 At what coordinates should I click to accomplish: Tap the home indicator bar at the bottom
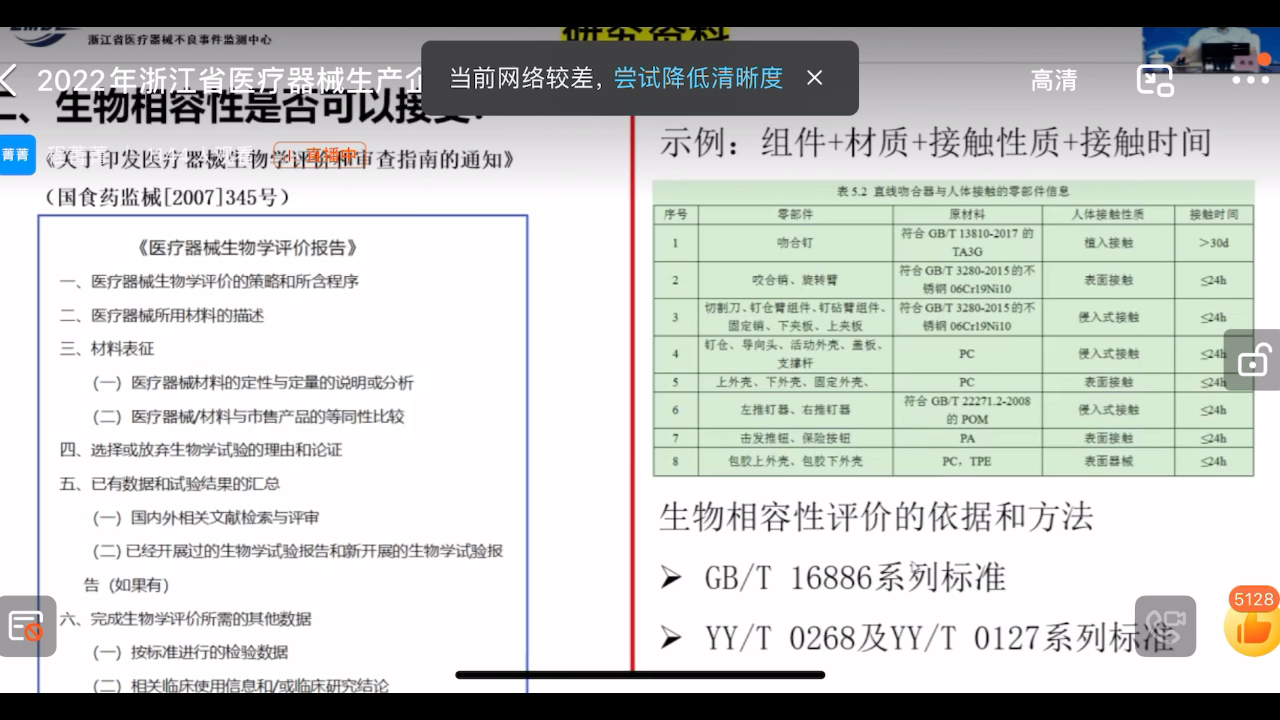[x=640, y=675]
